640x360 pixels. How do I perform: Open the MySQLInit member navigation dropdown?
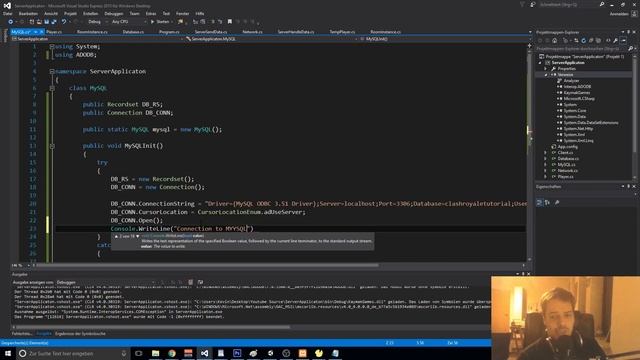[x=443, y=39]
